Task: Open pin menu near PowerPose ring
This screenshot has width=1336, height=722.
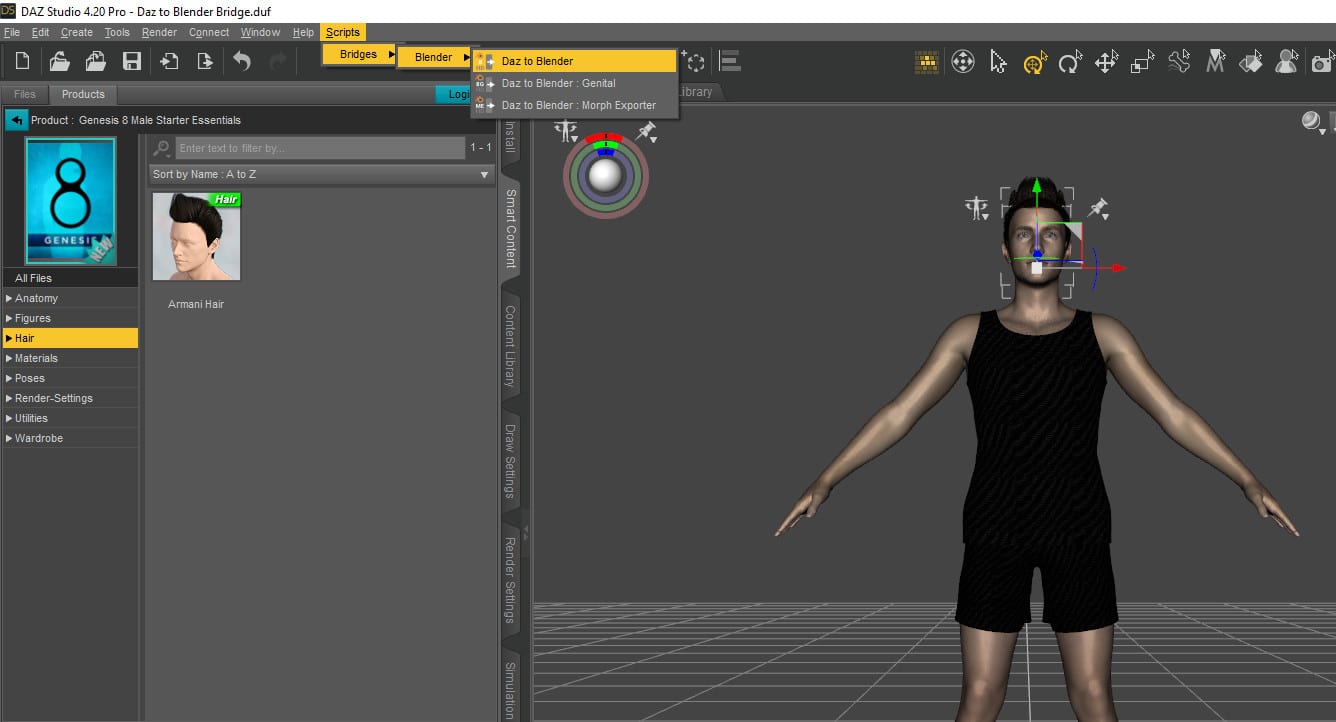Action: tap(646, 131)
